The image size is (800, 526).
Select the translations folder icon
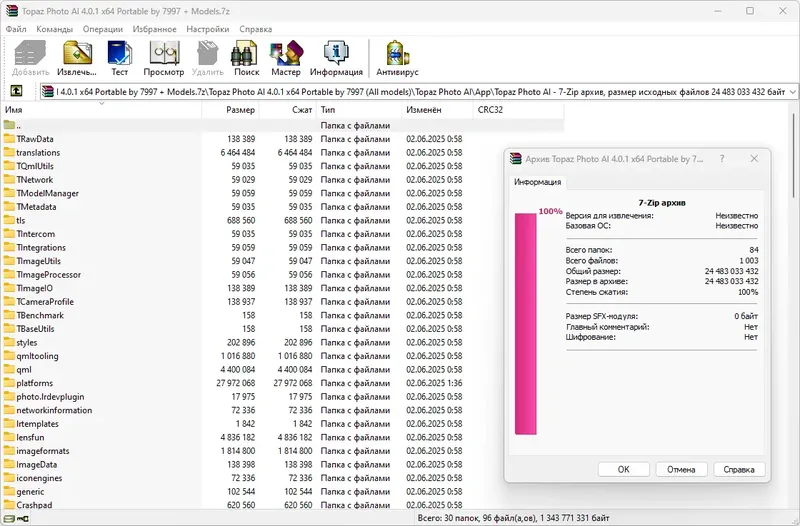pos(9,152)
